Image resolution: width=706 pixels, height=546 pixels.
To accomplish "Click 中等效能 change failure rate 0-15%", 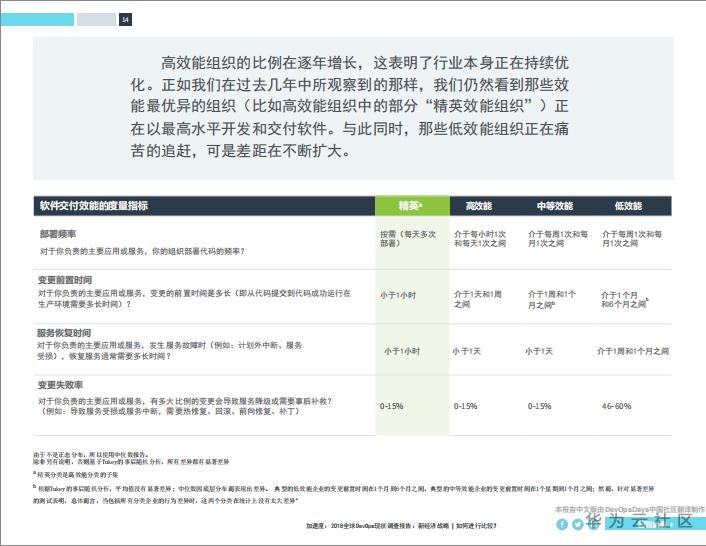I will coord(539,406).
